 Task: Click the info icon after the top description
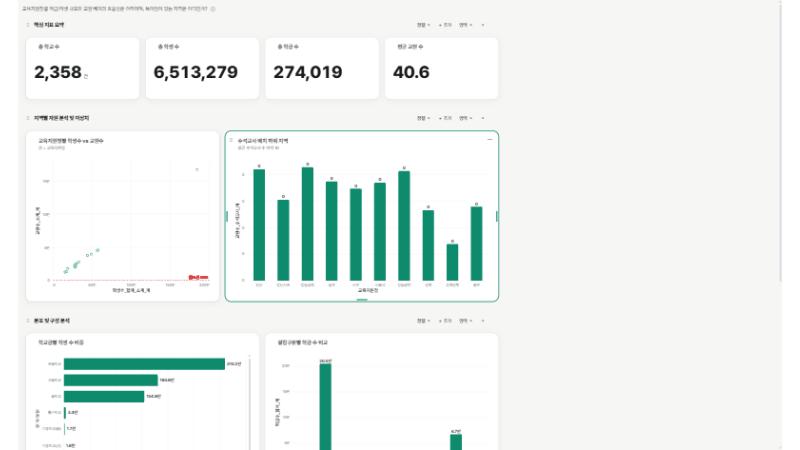coord(213,9)
